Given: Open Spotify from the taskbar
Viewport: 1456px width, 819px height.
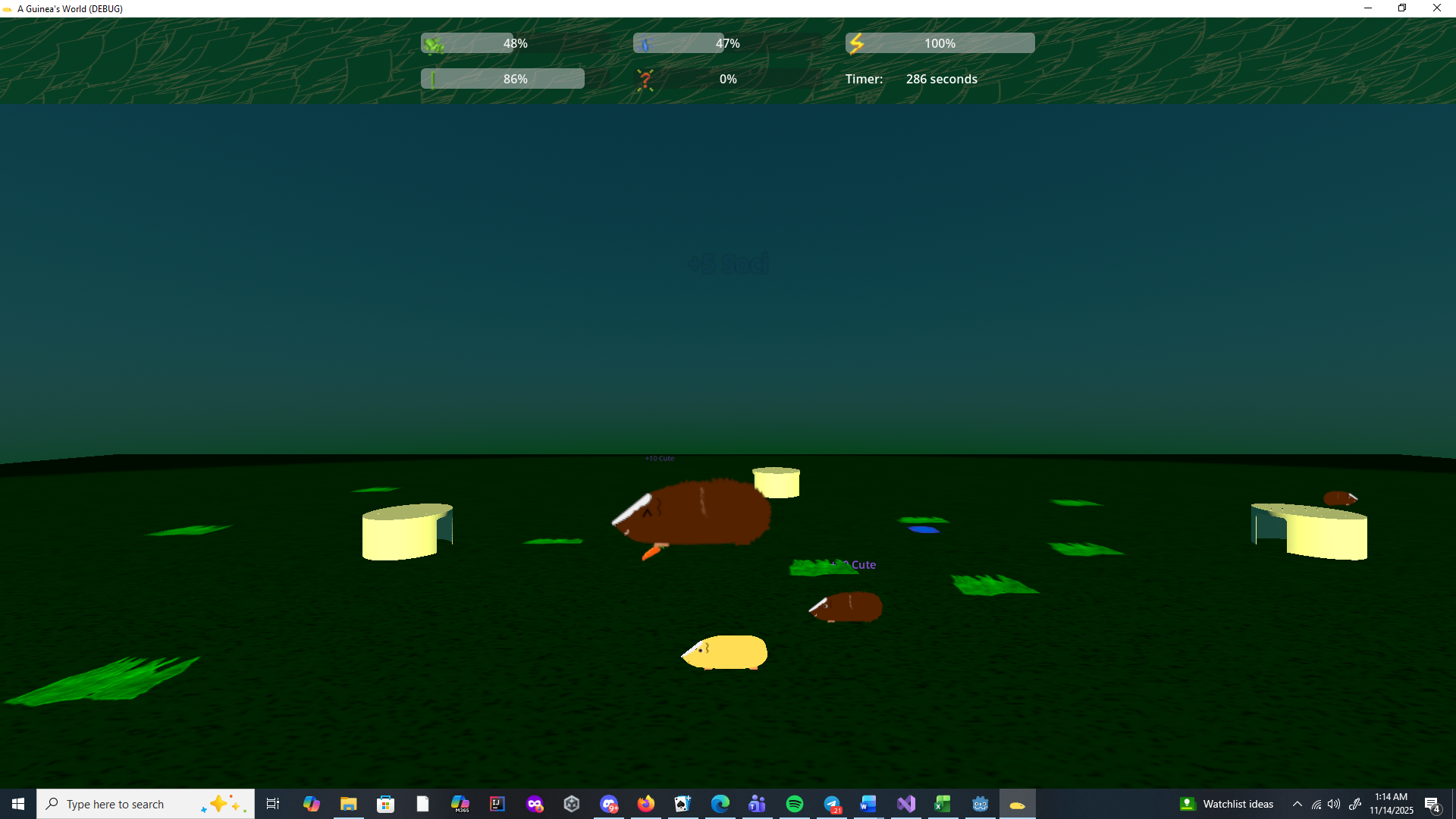Looking at the screenshot, I should pos(794,804).
